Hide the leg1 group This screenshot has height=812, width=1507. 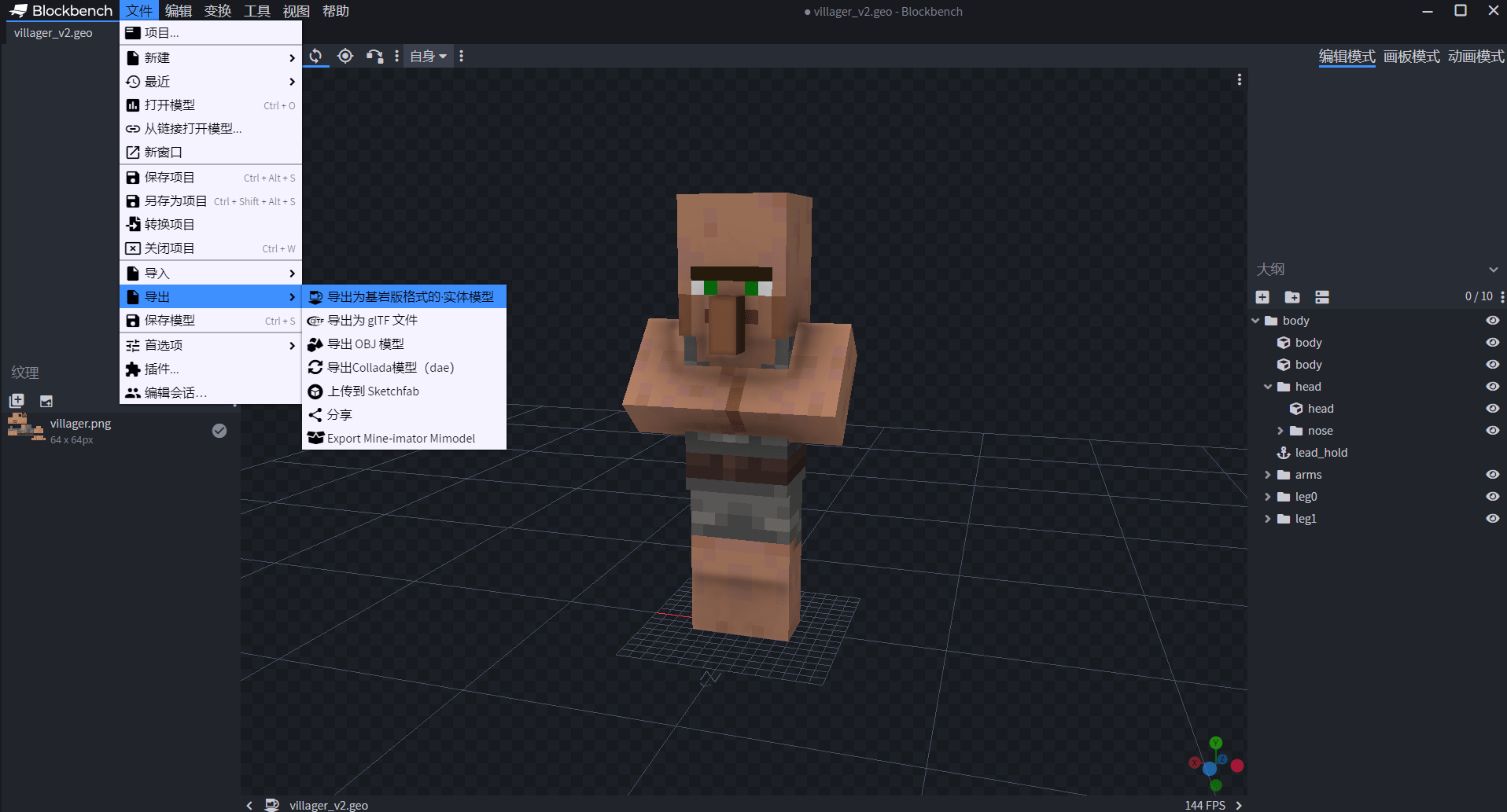click(x=1492, y=519)
